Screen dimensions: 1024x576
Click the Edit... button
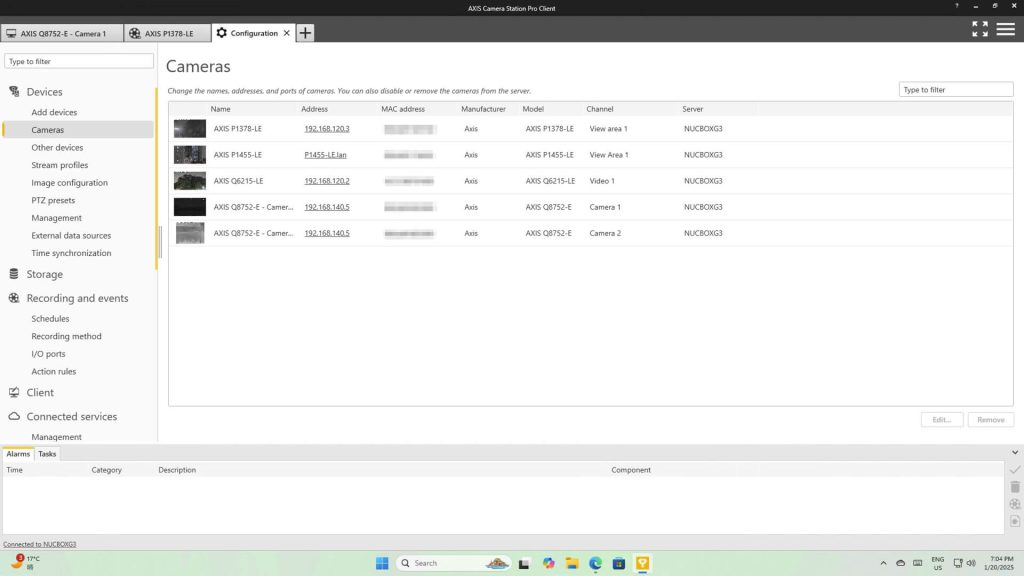coord(942,420)
